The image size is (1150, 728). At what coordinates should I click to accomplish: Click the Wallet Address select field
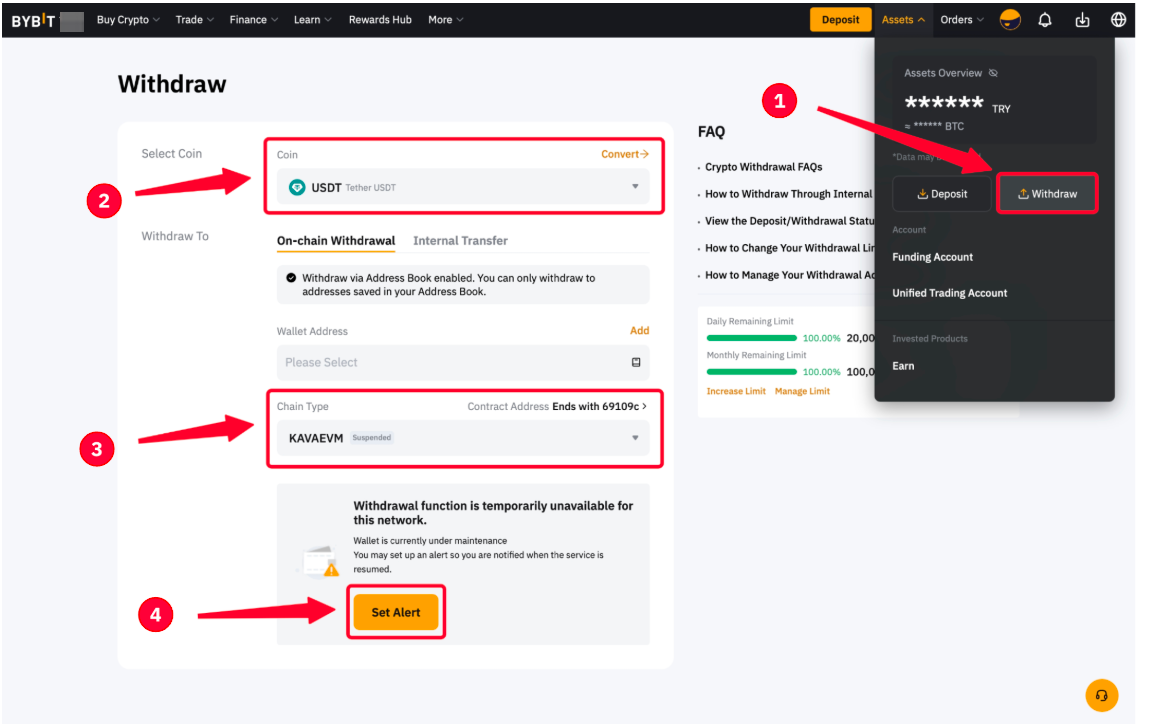point(455,362)
